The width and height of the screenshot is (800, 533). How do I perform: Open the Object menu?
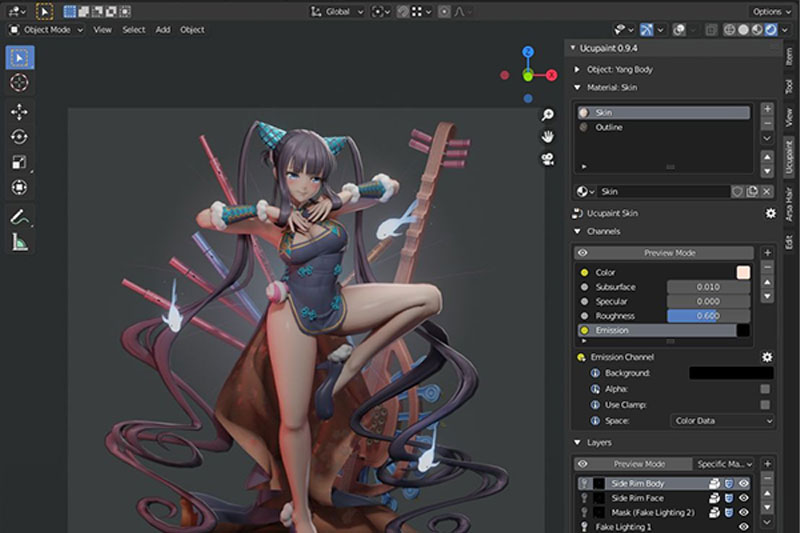coord(192,30)
